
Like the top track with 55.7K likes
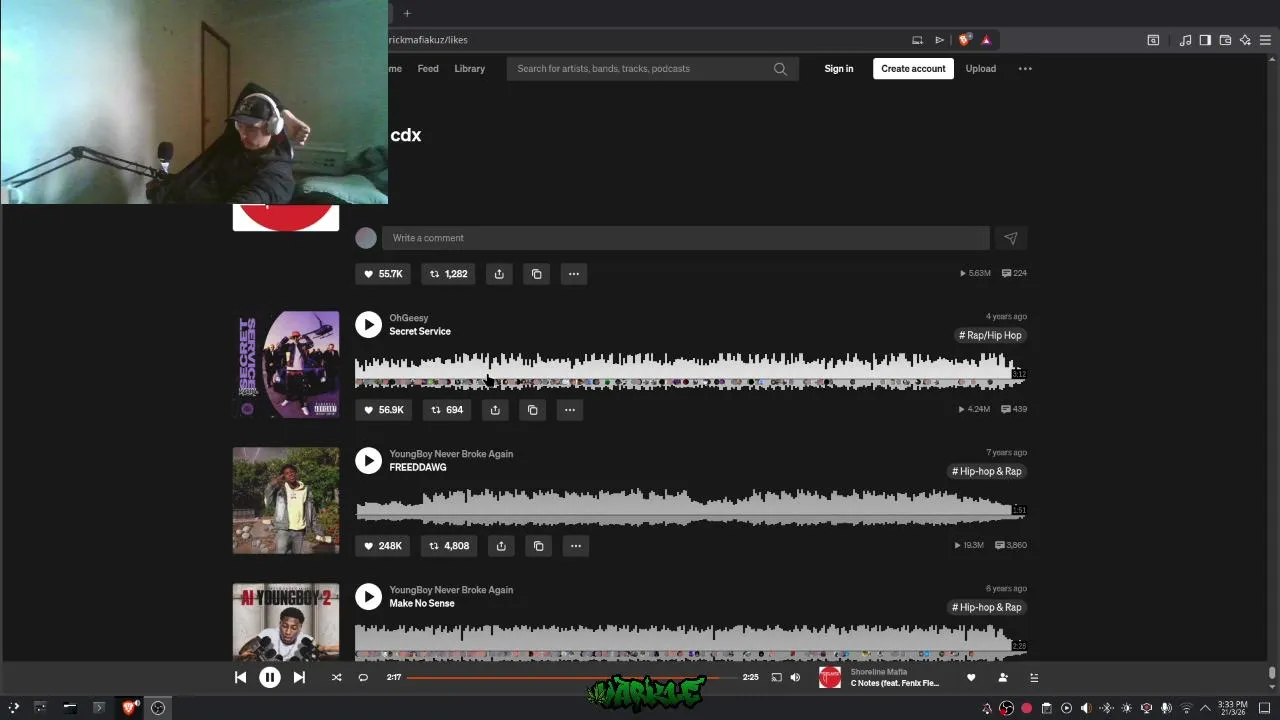[383, 273]
